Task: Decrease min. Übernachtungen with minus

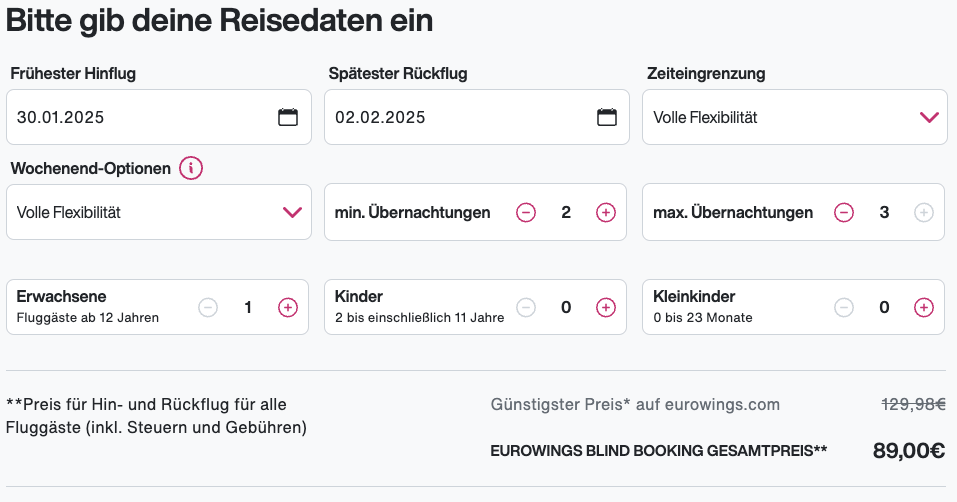Action: (526, 212)
